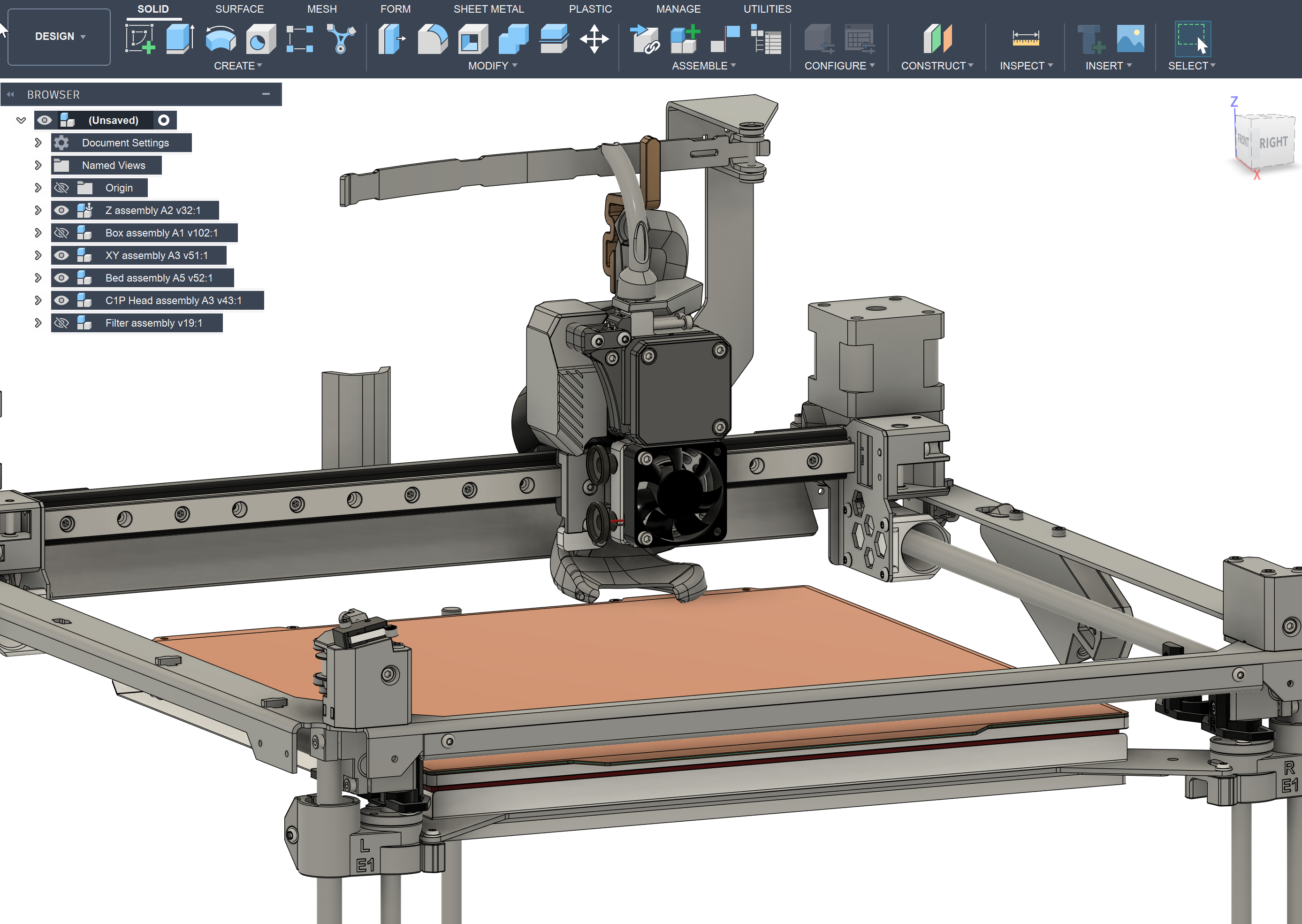Select the Extrude tool icon
Screen dimensions: 1302x924
click(x=180, y=38)
